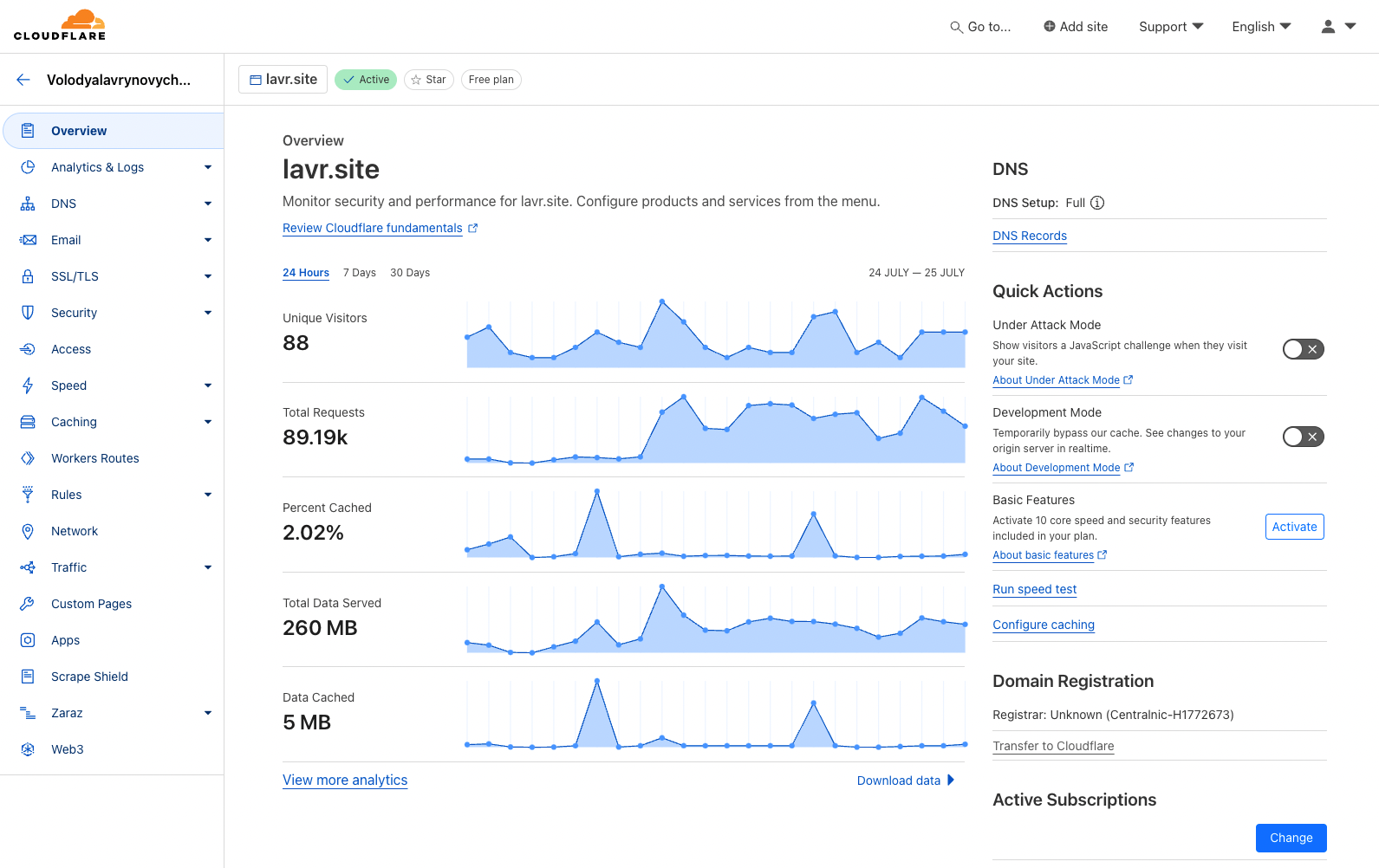Open the user account profile icon
This screenshot has height=868, width=1379.
click(x=1328, y=27)
